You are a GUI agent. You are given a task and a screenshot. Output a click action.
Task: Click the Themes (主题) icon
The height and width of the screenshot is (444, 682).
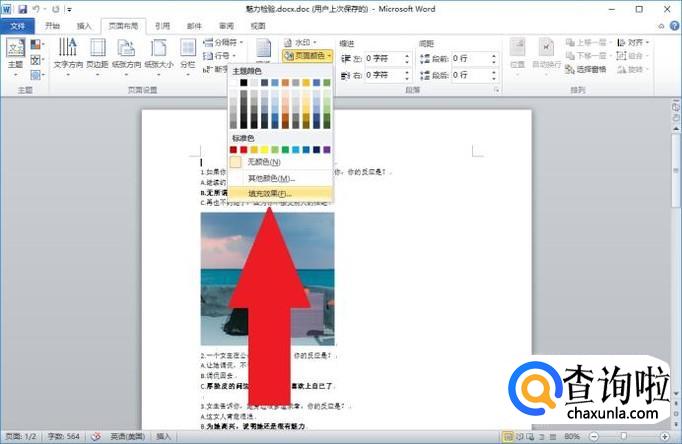tap(15, 54)
